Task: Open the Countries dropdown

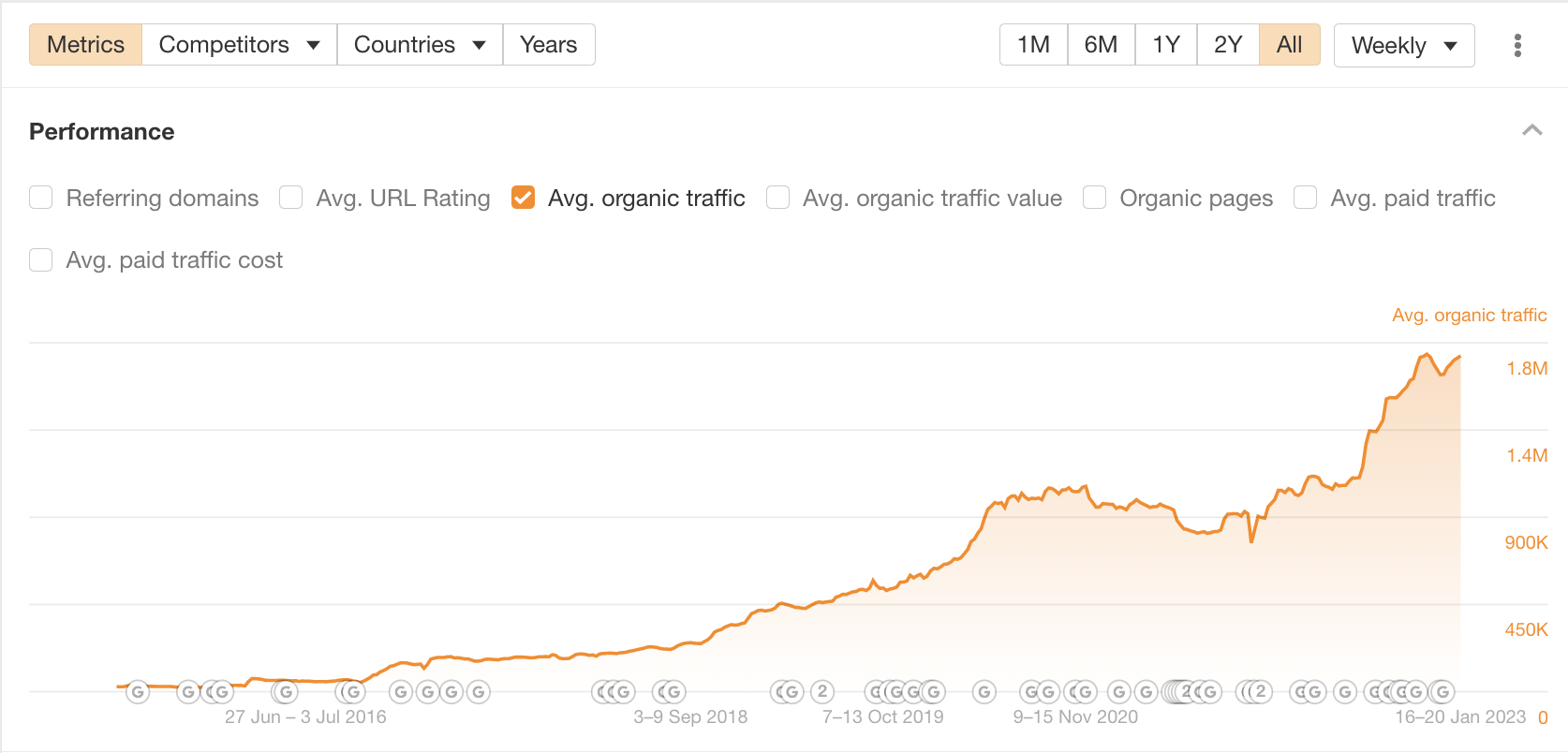Action: (419, 44)
